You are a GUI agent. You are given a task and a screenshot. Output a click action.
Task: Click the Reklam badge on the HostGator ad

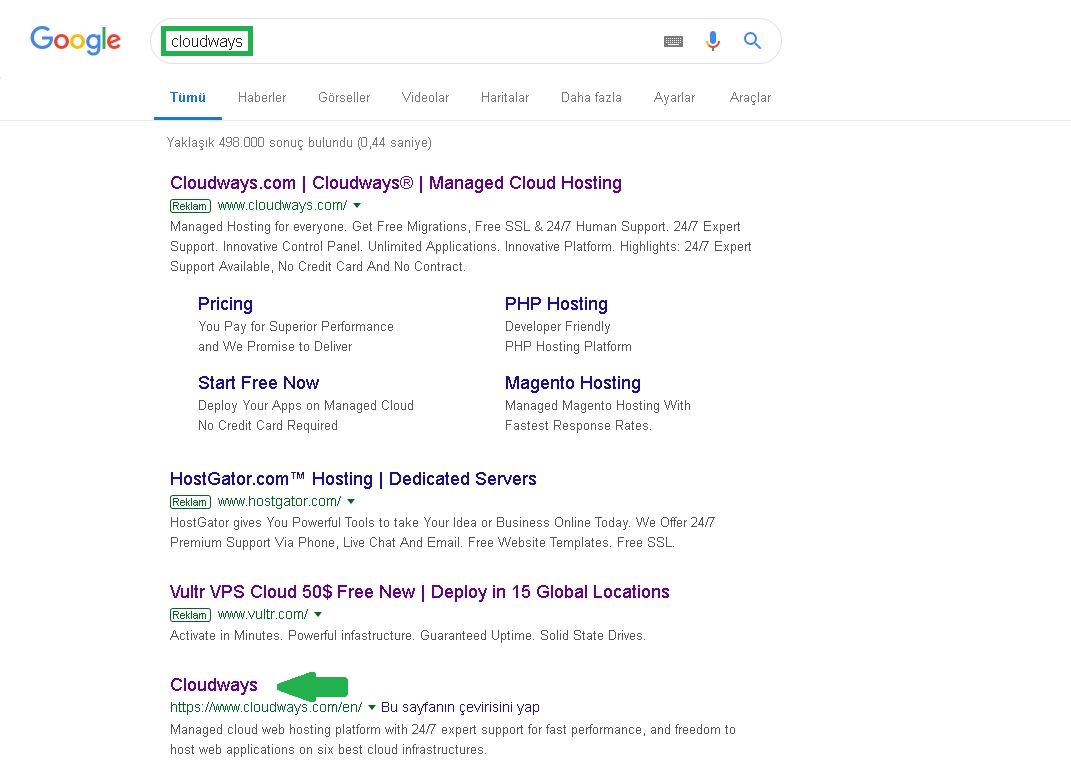[190, 502]
